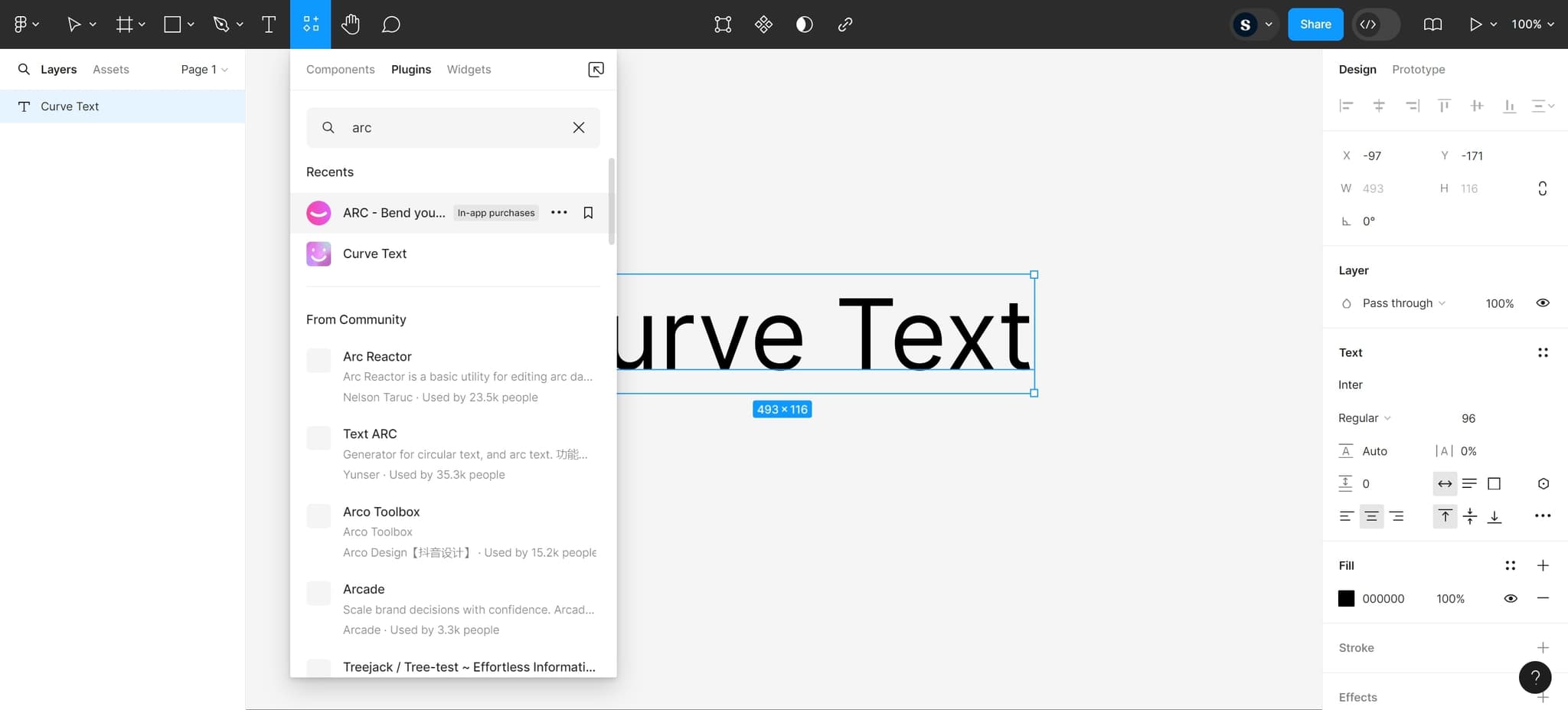Open the Assets tab

point(110,69)
